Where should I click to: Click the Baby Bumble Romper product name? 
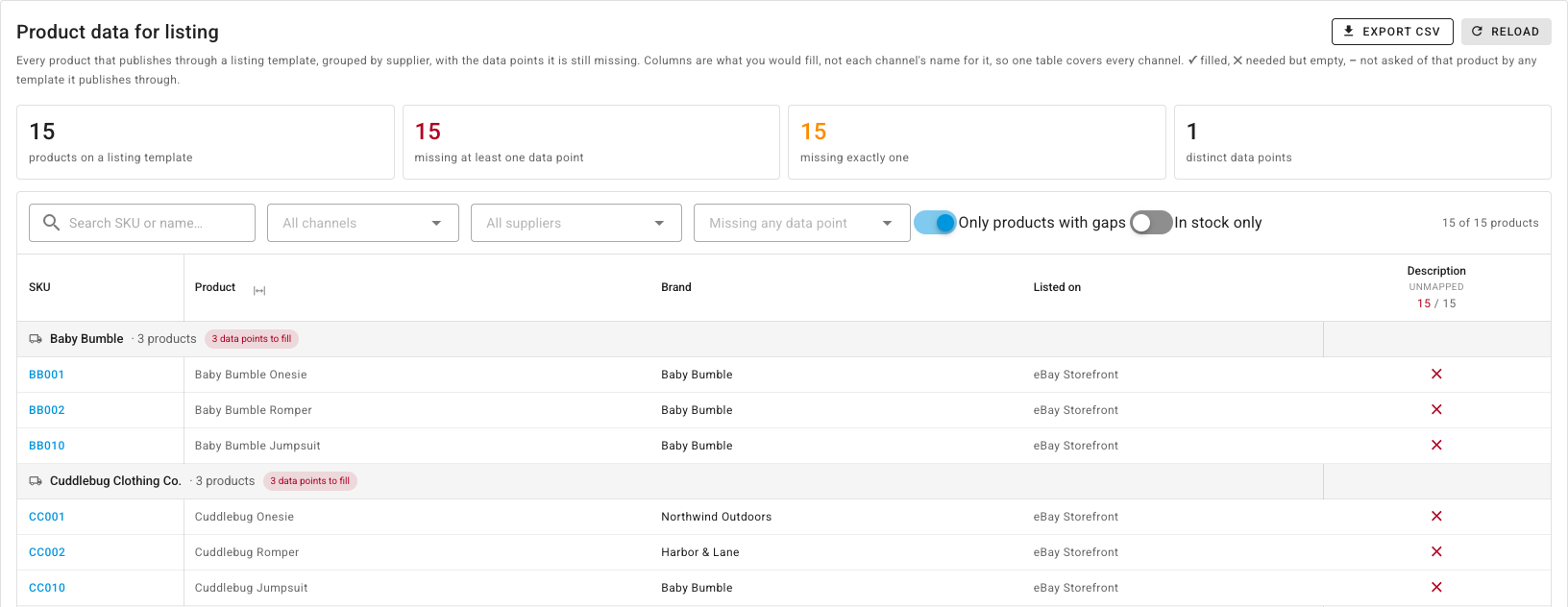click(x=254, y=410)
